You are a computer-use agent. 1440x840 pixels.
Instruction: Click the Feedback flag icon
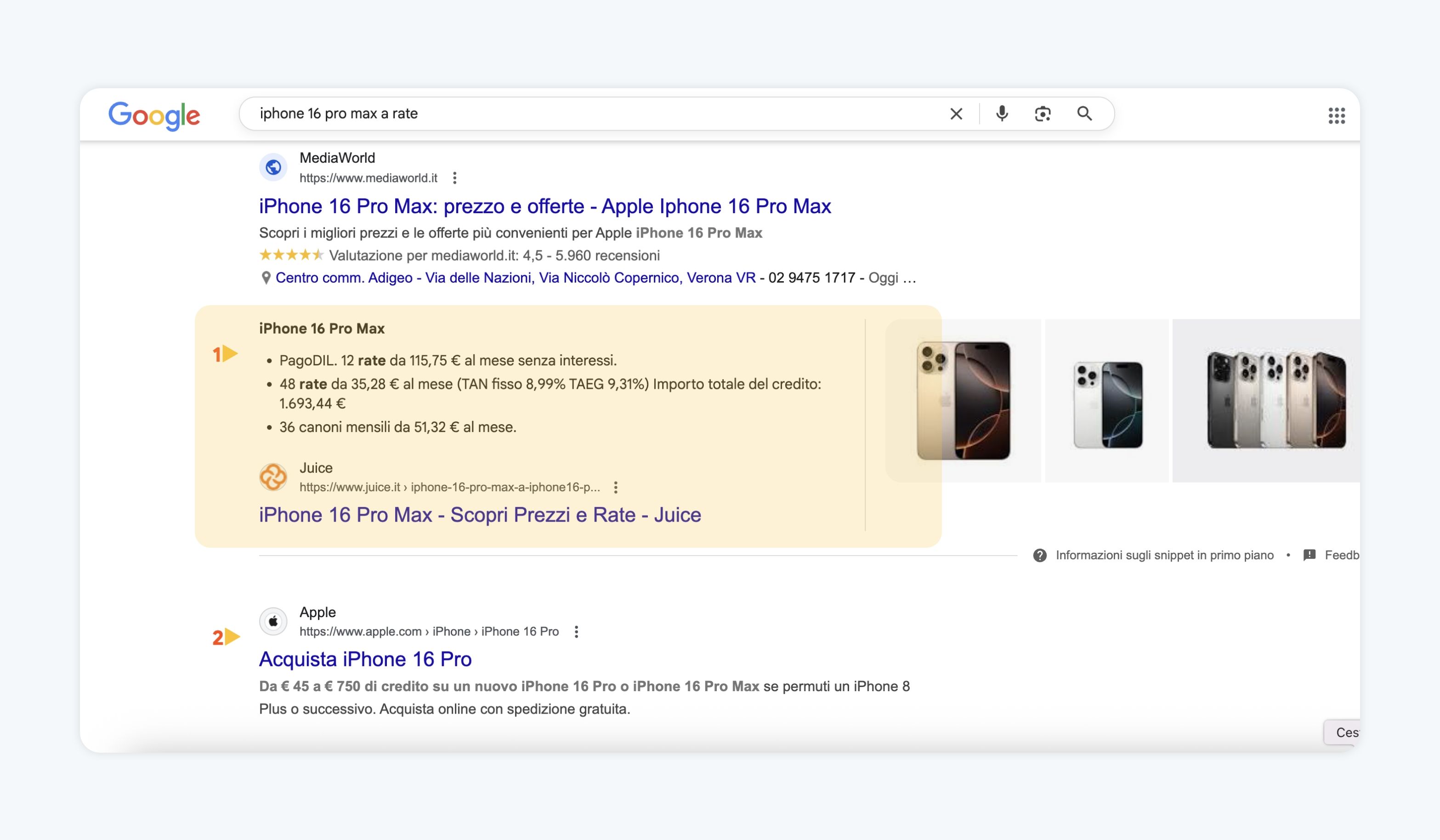coord(1310,555)
